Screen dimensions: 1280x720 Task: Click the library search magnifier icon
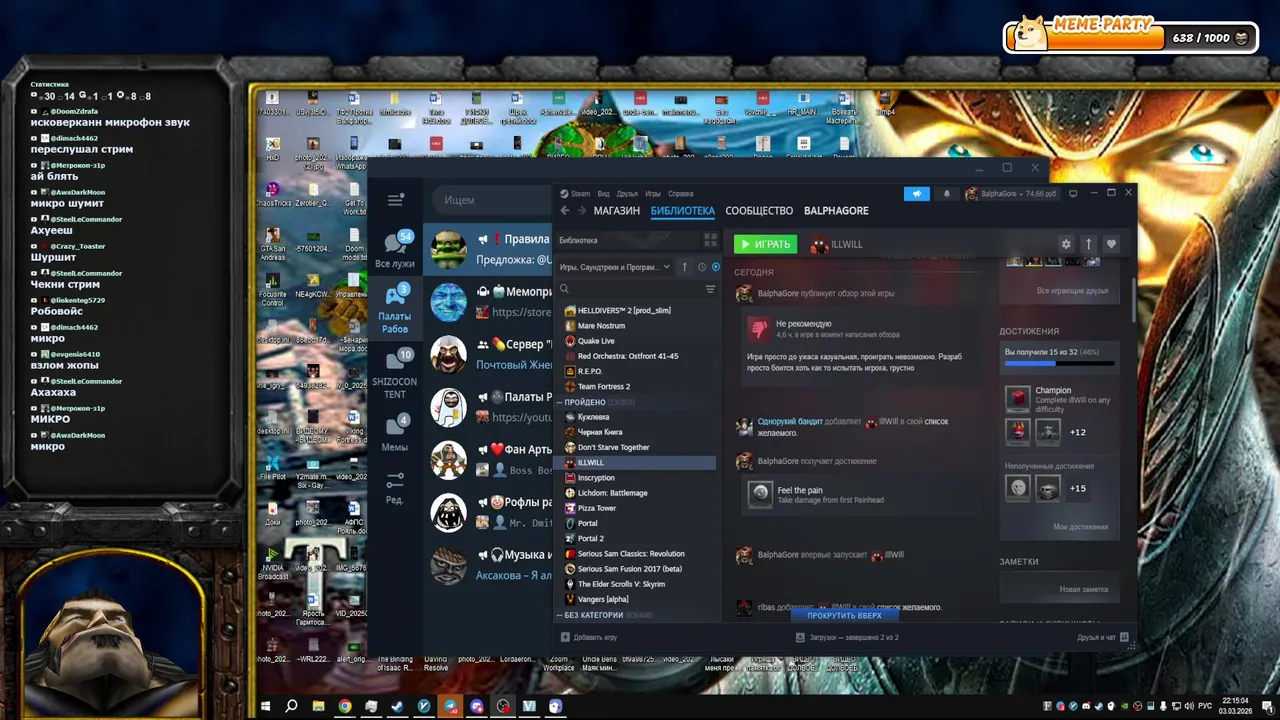tap(564, 289)
